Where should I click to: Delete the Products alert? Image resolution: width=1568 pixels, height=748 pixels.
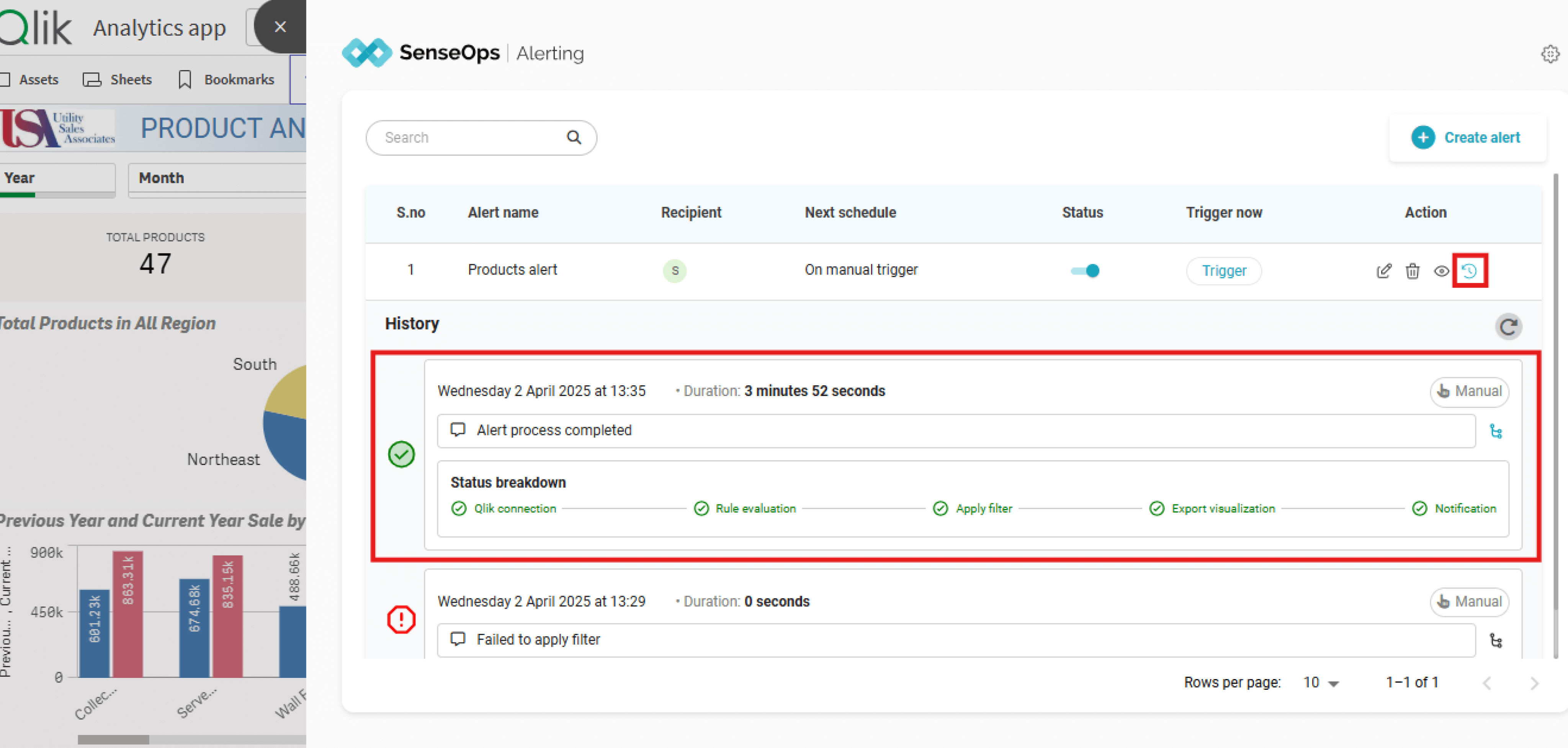click(1412, 271)
